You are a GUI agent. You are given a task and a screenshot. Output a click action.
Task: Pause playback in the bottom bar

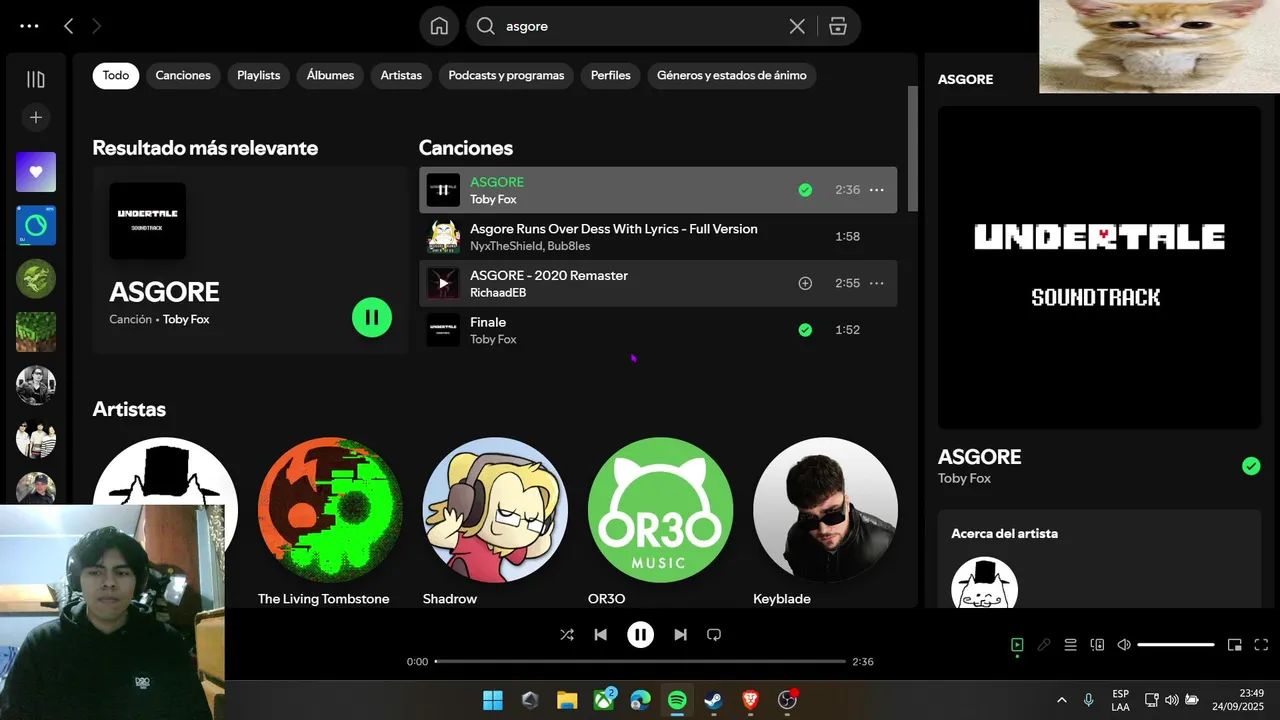click(x=640, y=635)
